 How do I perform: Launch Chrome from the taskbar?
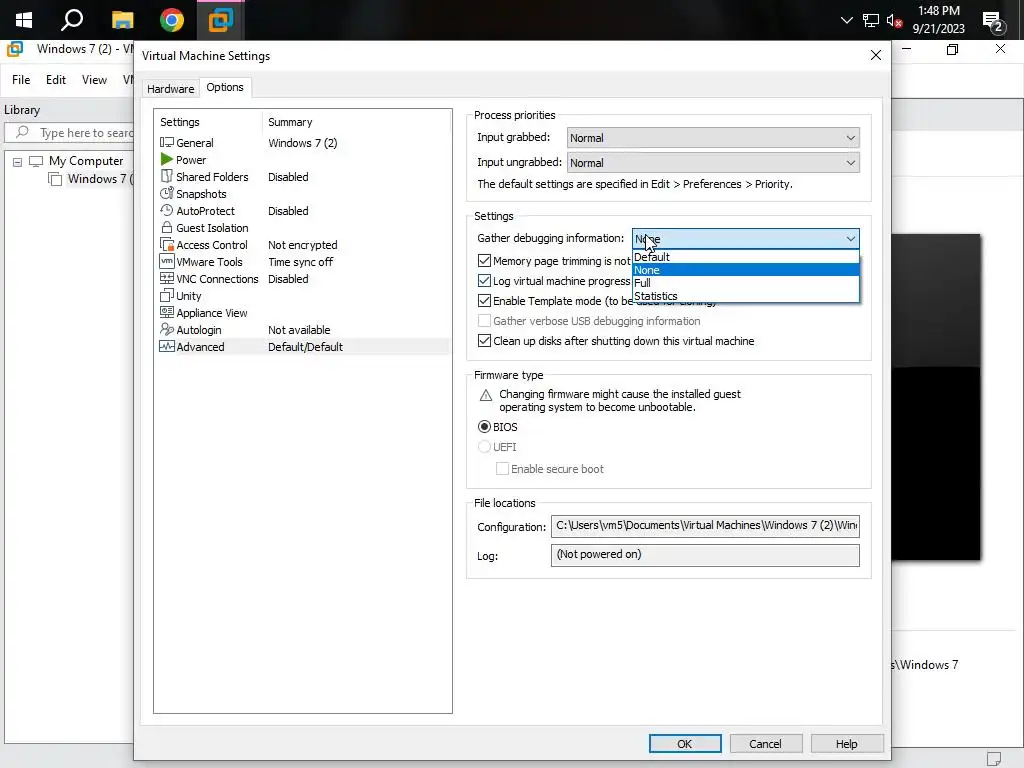click(x=172, y=20)
